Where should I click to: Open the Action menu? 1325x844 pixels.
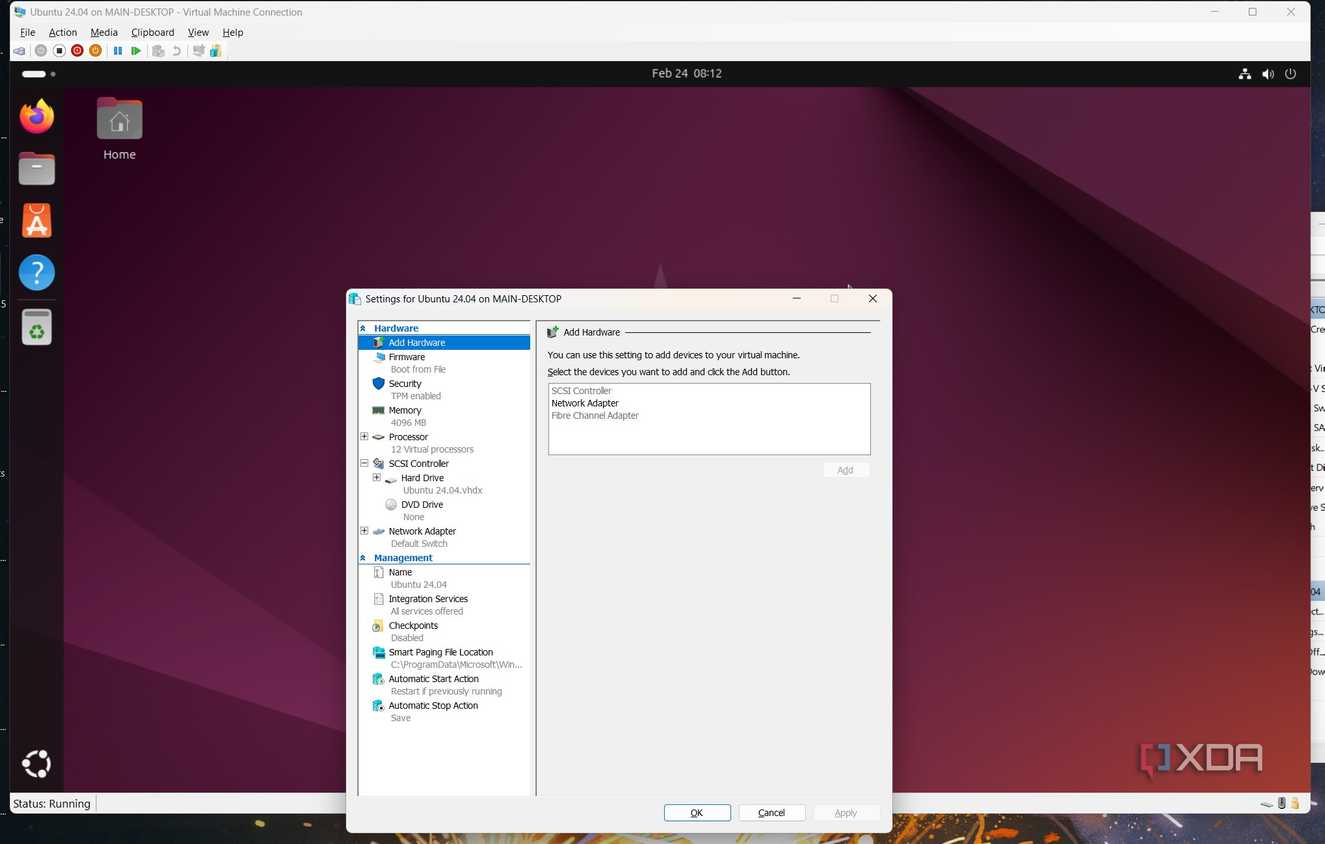click(x=63, y=32)
